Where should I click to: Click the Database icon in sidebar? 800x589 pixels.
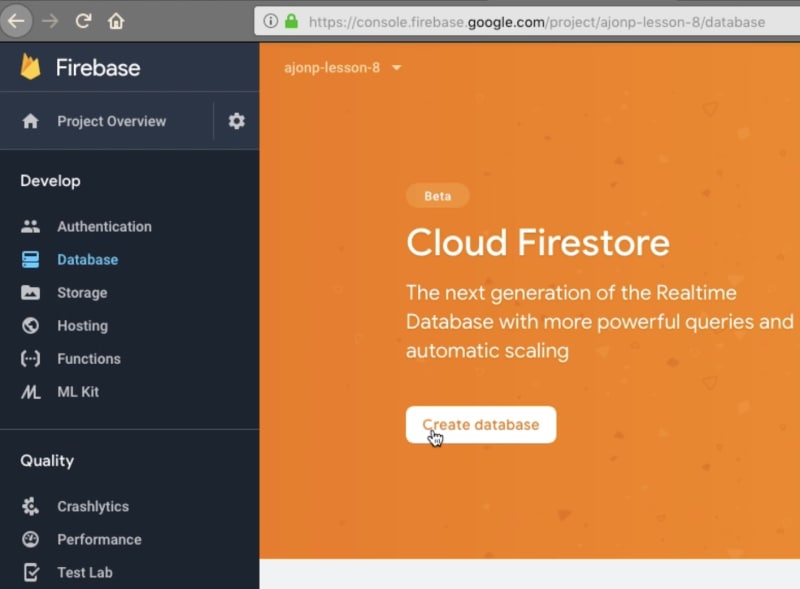tap(30, 259)
